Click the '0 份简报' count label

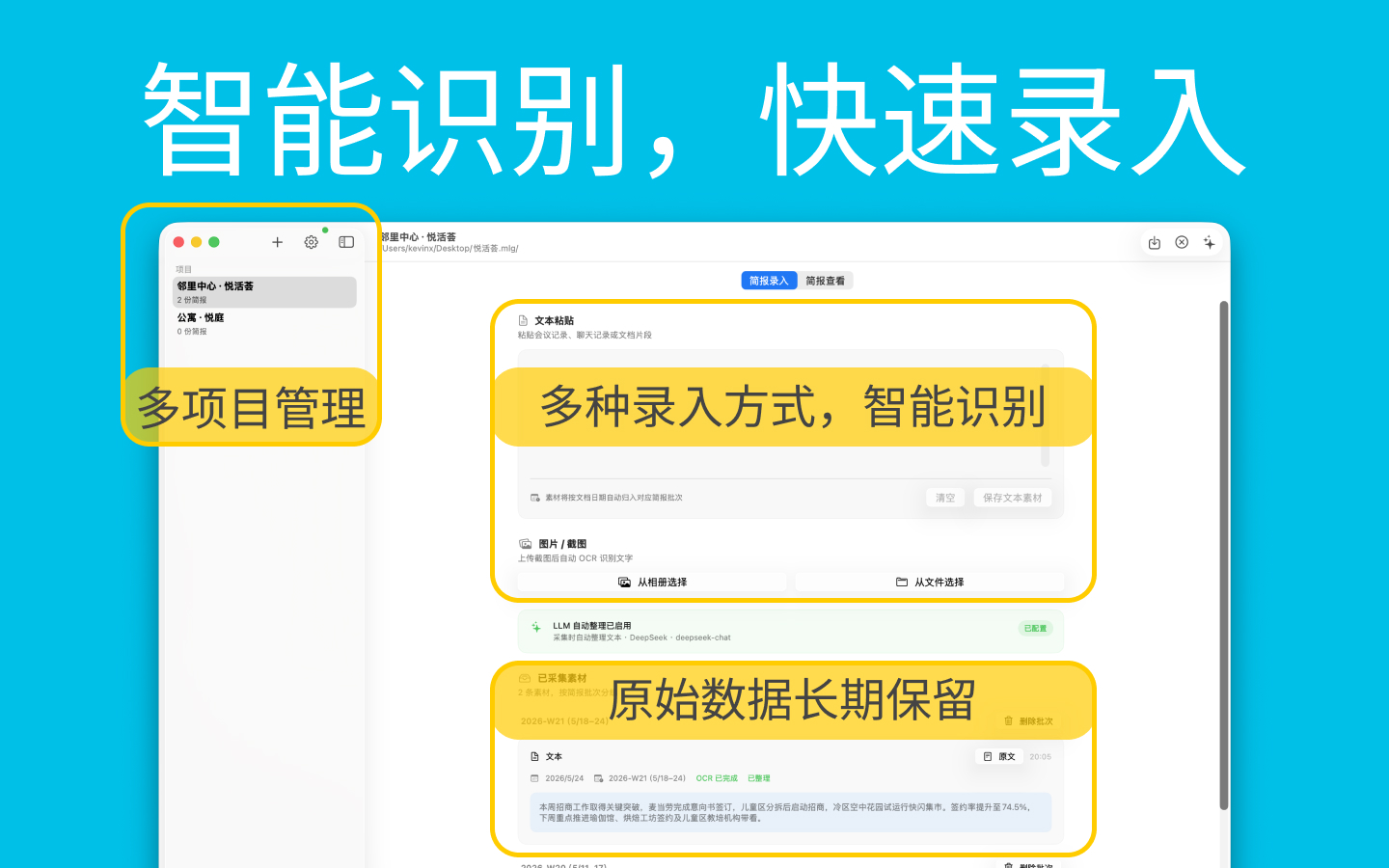192,331
